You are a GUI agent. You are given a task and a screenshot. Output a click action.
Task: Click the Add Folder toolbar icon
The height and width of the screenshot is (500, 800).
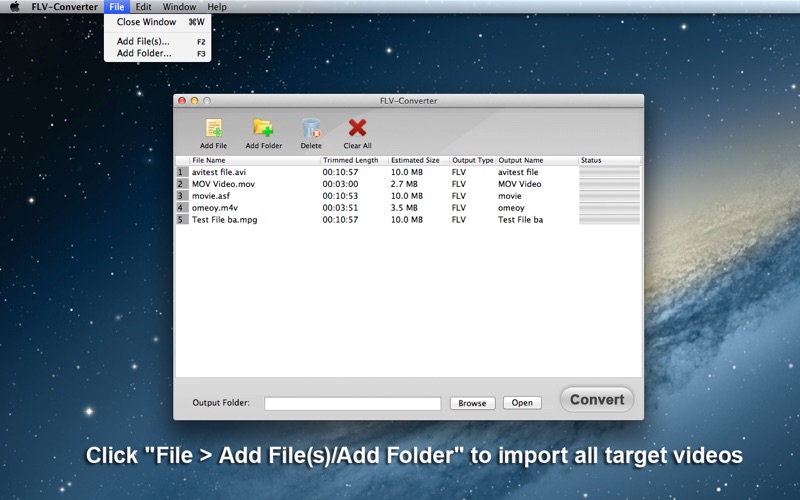[263, 128]
